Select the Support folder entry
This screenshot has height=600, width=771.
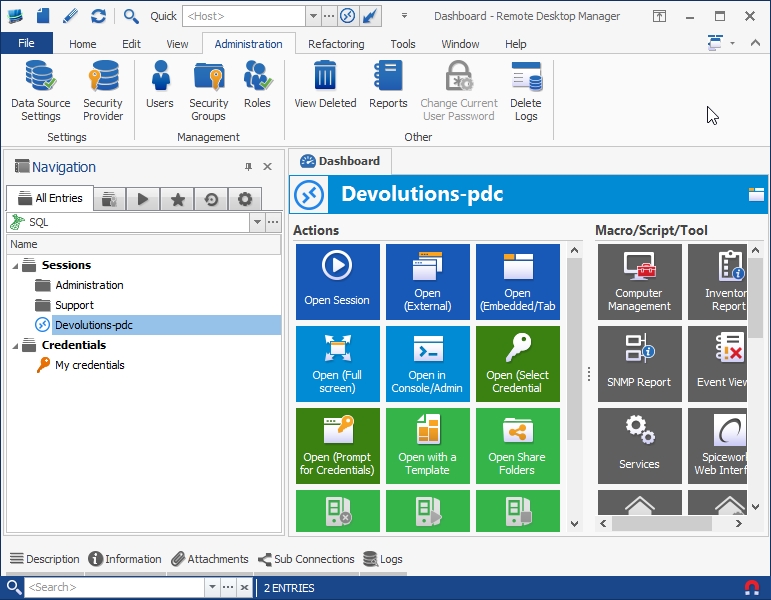[x=74, y=305]
